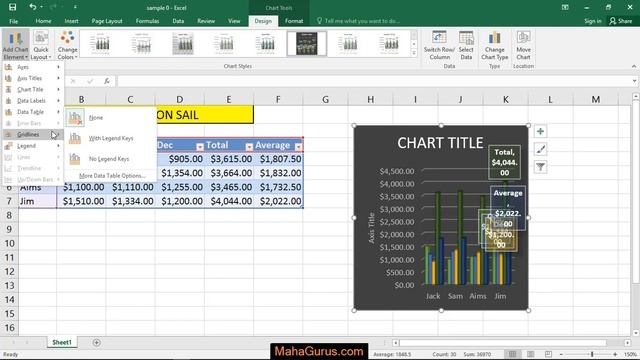Open the Average column filter dropdown
Screen dimensions: 640x360
click(x=298, y=147)
